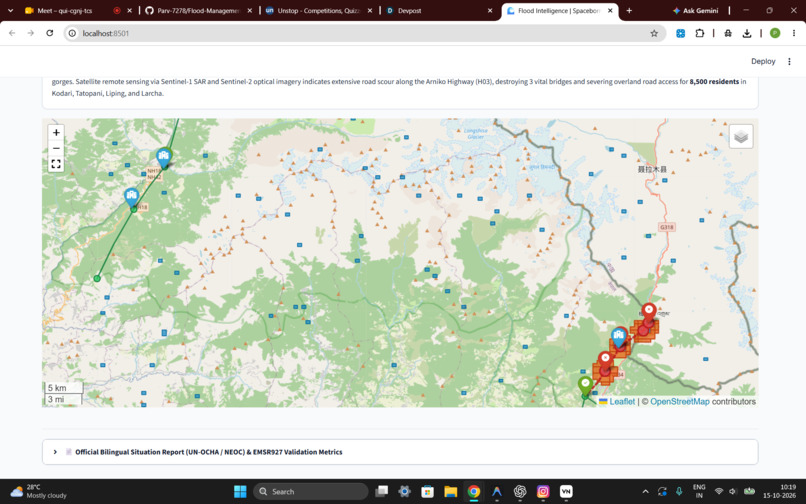The width and height of the screenshot is (806, 504).
Task: Open Task View from the taskbar
Action: click(381, 492)
